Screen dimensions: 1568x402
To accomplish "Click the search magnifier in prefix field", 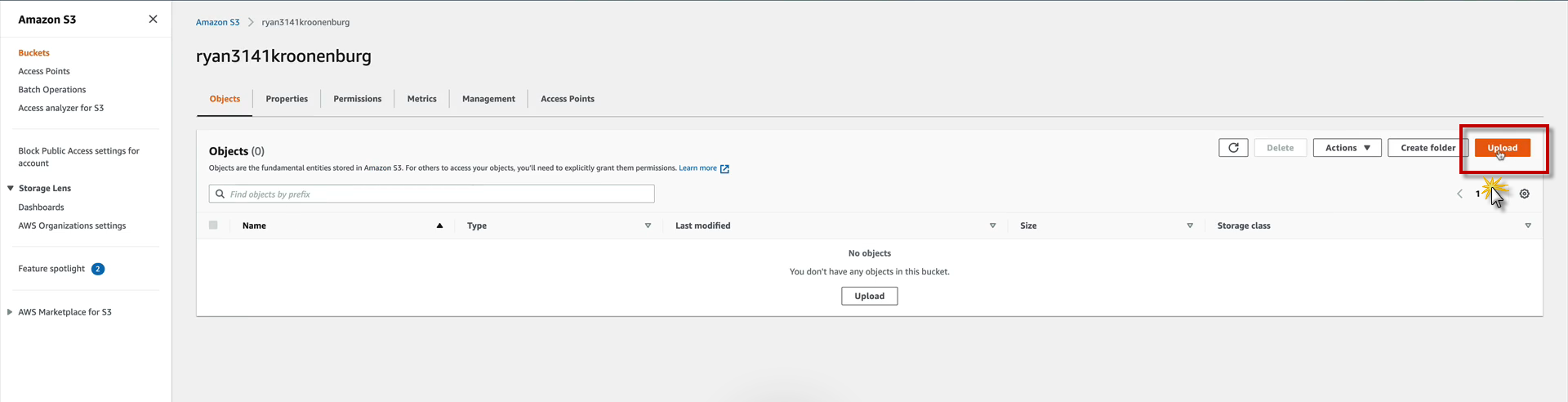I will pos(220,194).
